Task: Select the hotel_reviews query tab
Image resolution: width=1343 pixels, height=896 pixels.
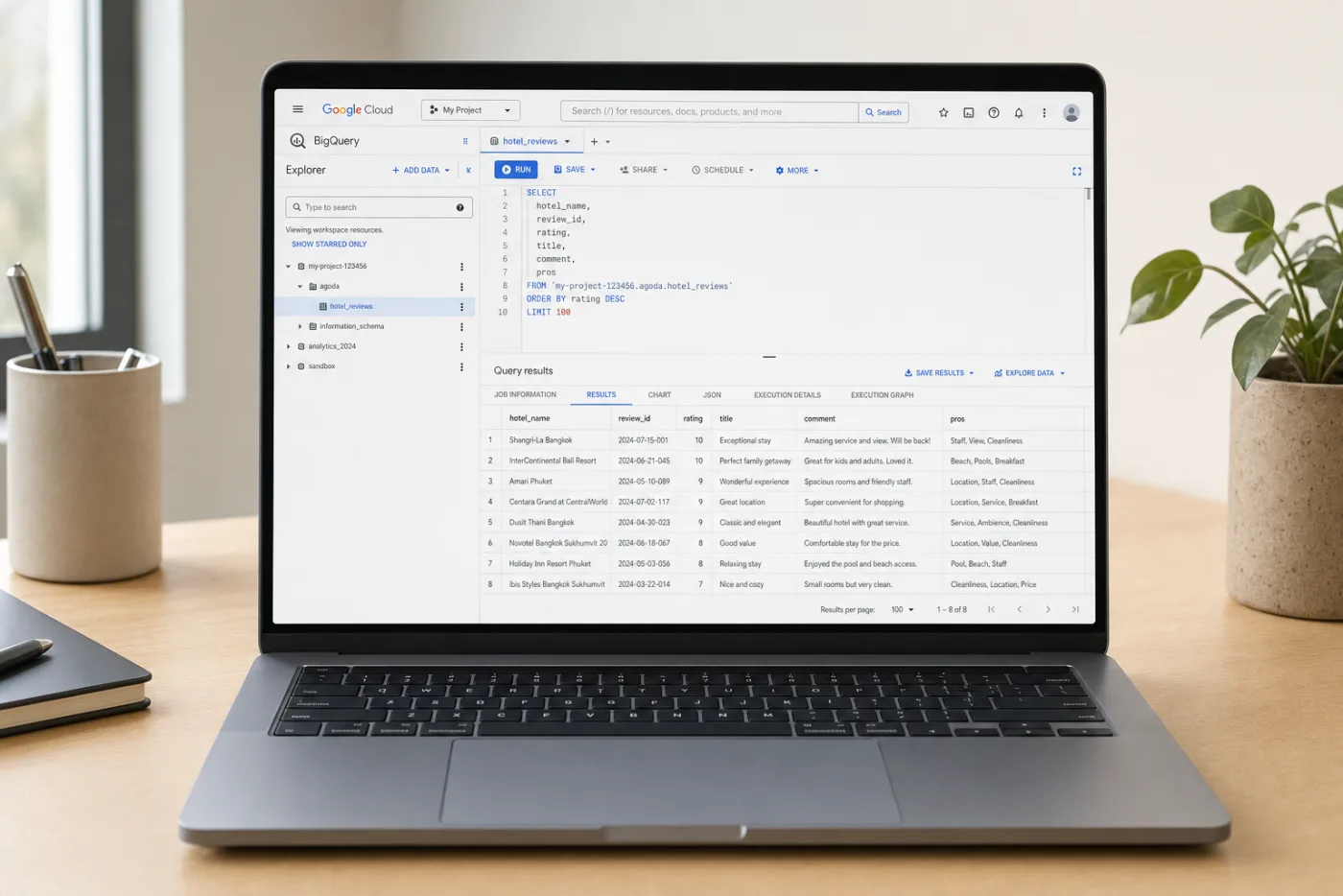Action: (530, 141)
